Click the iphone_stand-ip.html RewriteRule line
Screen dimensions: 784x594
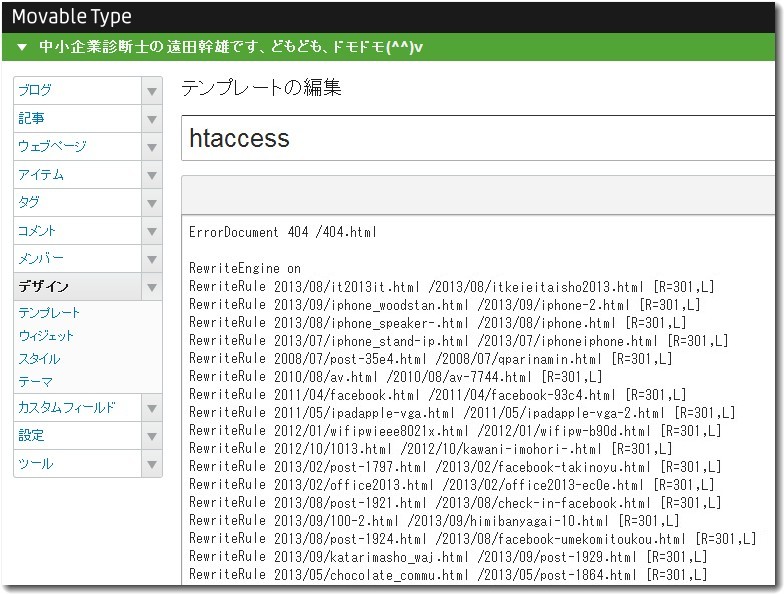click(x=458, y=340)
